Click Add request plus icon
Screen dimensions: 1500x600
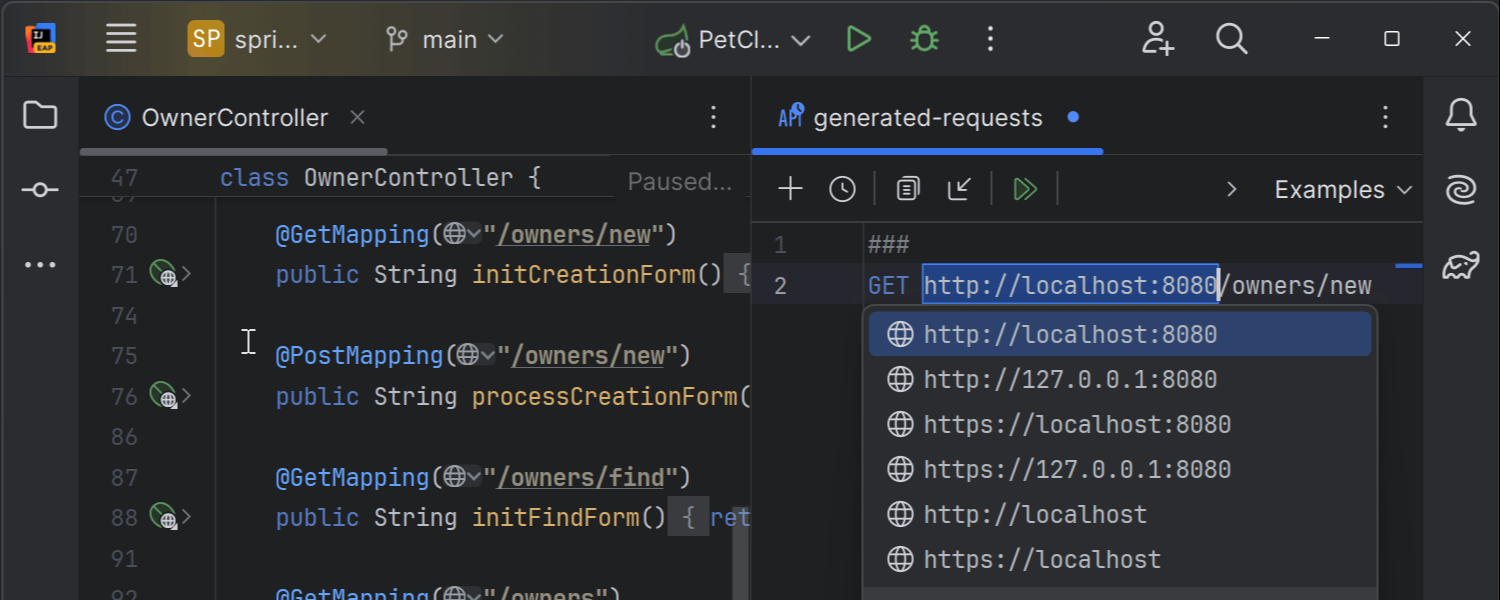pyautogui.click(x=790, y=189)
